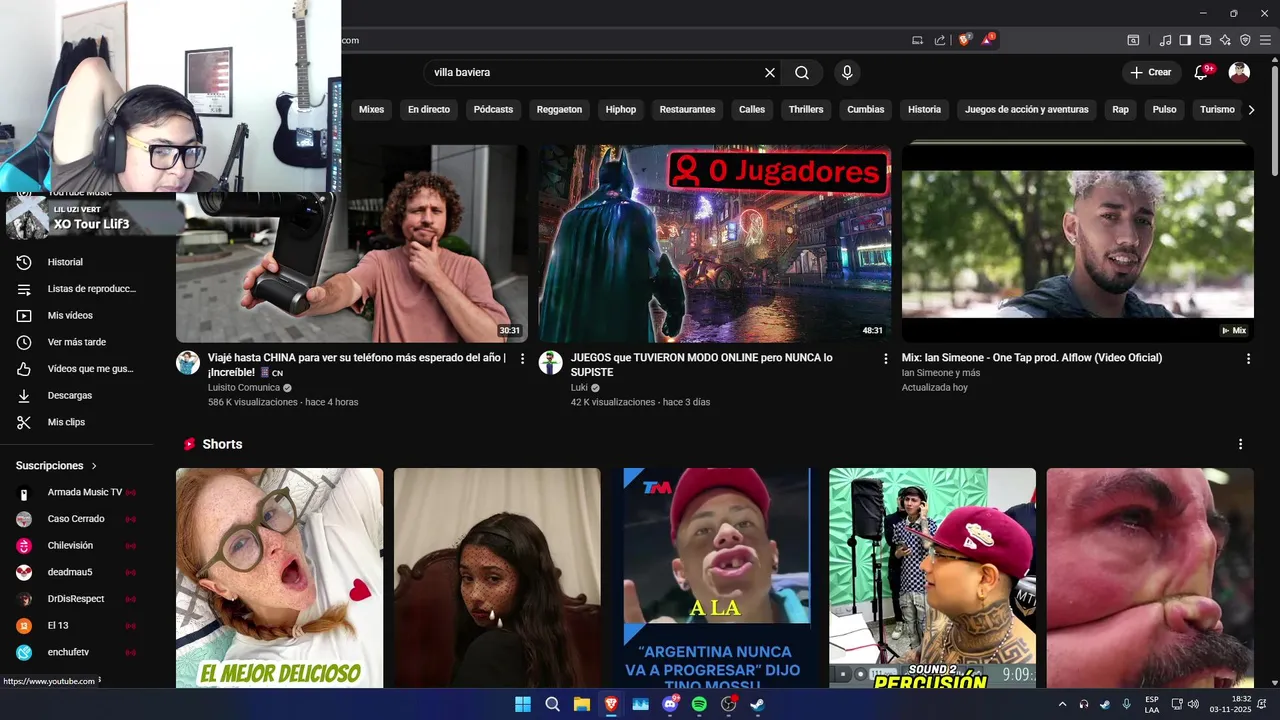The image size is (1280, 720).
Task: Open Brave playlist music note icon
Action: click(1165, 40)
